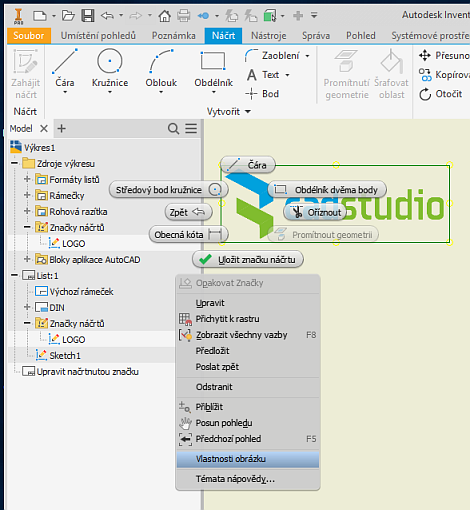The width and height of the screenshot is (470, 510).
Task: Click the Přesunout move tool
Action: pyautogui.click(x=444, y=55)
